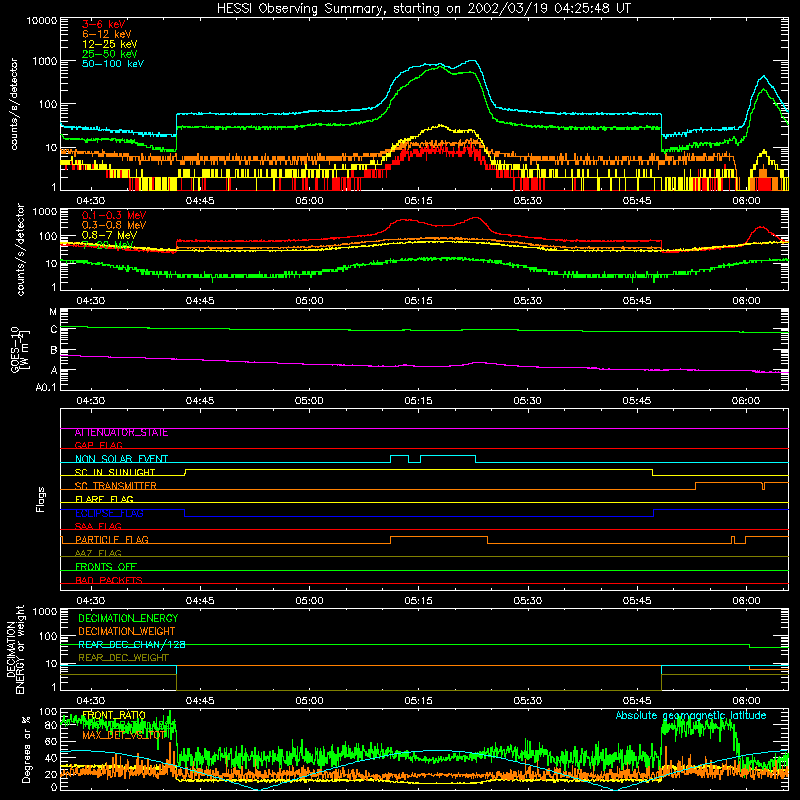Click the ATTENUATOR_STATE flag label

pyautogui.click(x=121, y=433)
